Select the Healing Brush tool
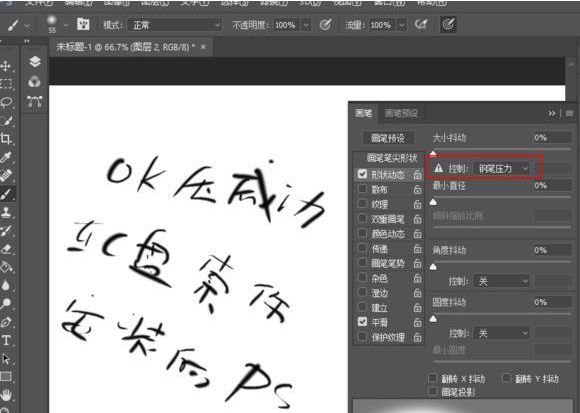Image resolution: width=580 pixels, height=413 pixels. click(x=6, y=176)
